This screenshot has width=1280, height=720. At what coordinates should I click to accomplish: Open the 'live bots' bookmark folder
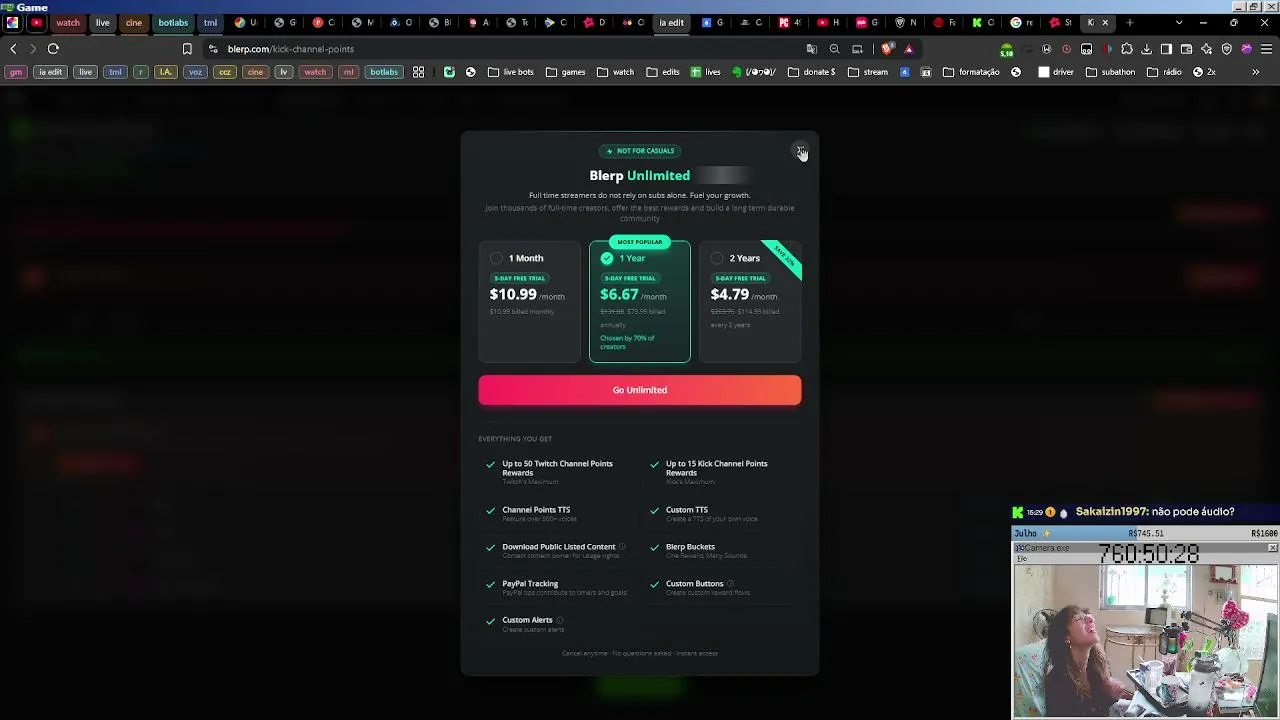pos(511,72)
